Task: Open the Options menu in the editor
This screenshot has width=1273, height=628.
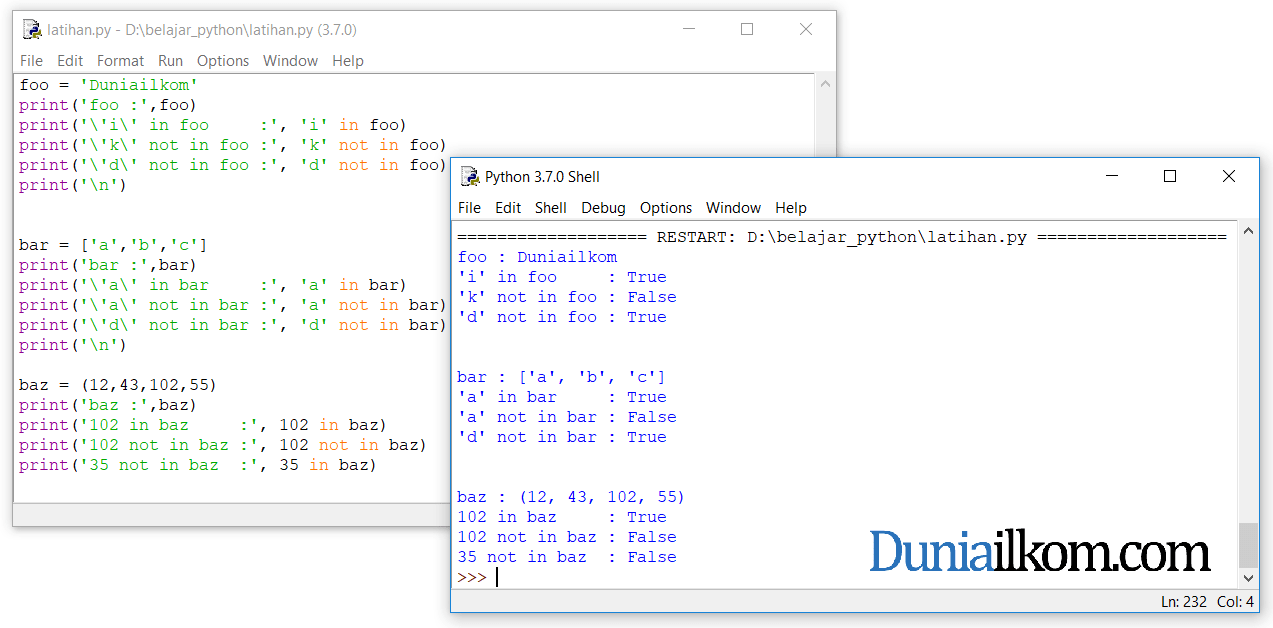Action: pyautogui.click(x=222, y=61)
